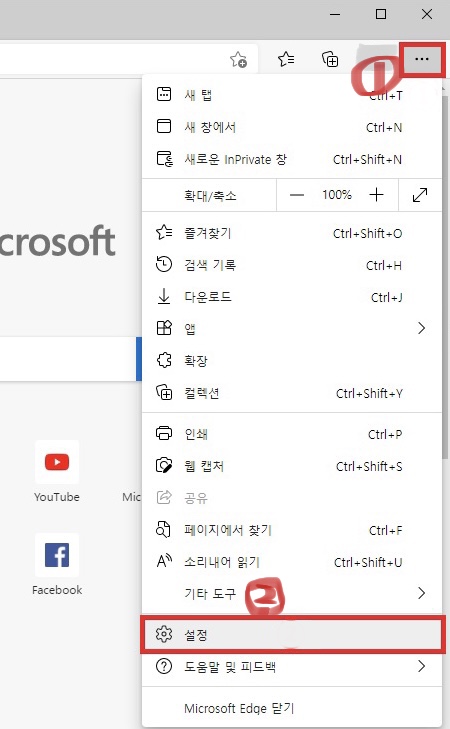Screen dimensions: 450x729
Task: Click the InPrivate window icon
Action: pos(164,159)
